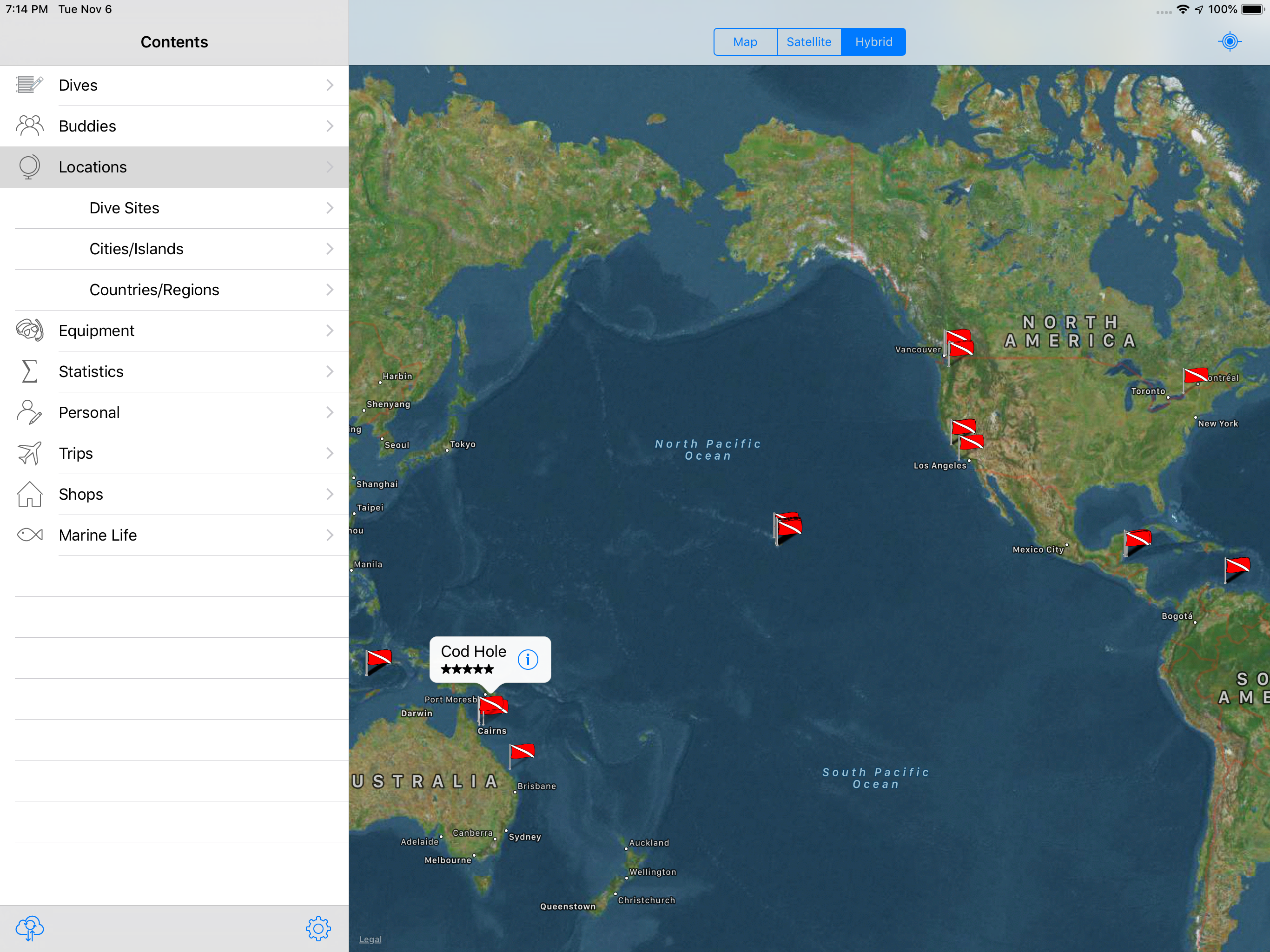Click the Cod Hole info icon

pos(528,659)
